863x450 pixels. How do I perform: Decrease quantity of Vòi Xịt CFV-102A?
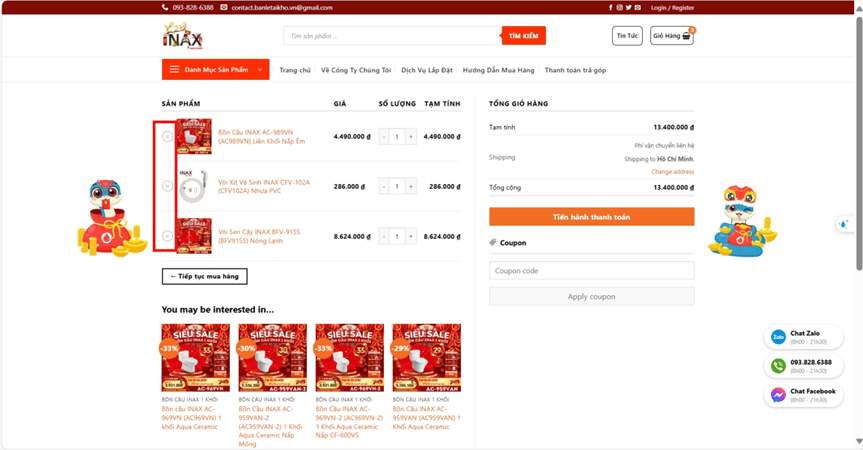(x=383, y=186)
